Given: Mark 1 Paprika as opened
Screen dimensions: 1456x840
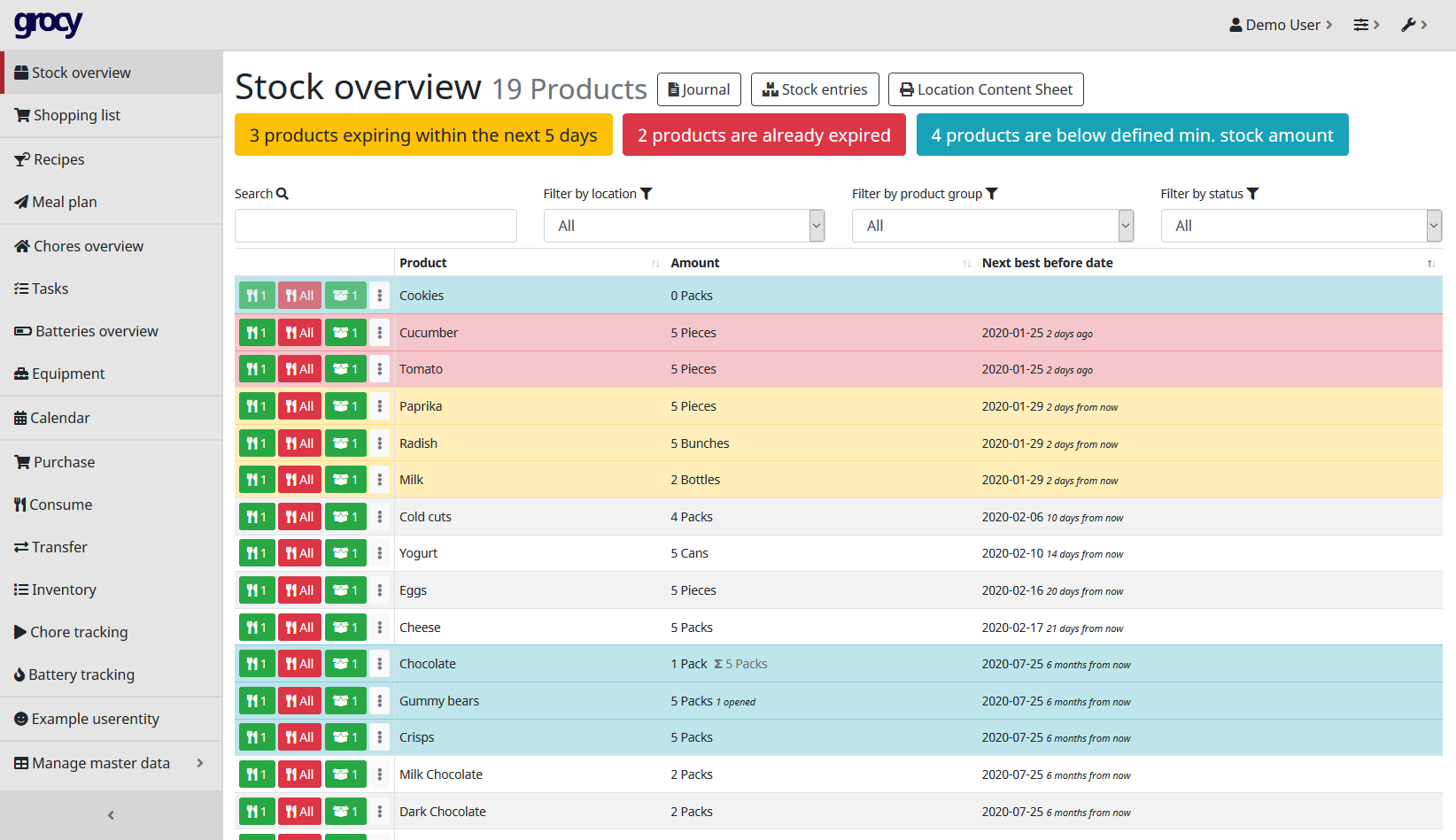Looking at the screenshot, I should [345, 406].
